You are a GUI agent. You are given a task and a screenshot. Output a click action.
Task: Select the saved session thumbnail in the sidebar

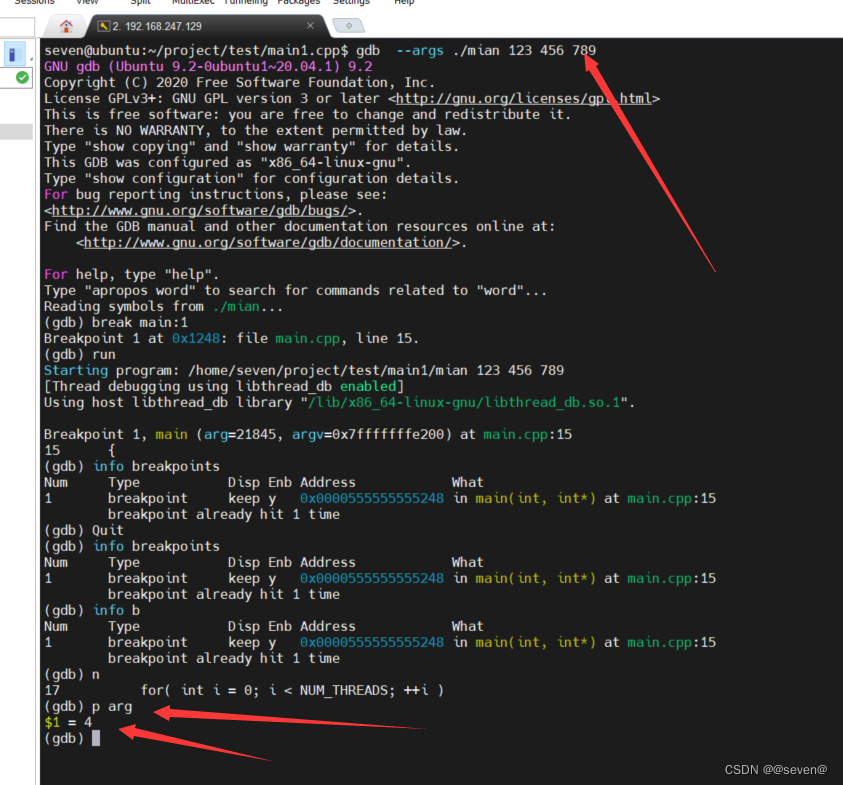point(15,53)
